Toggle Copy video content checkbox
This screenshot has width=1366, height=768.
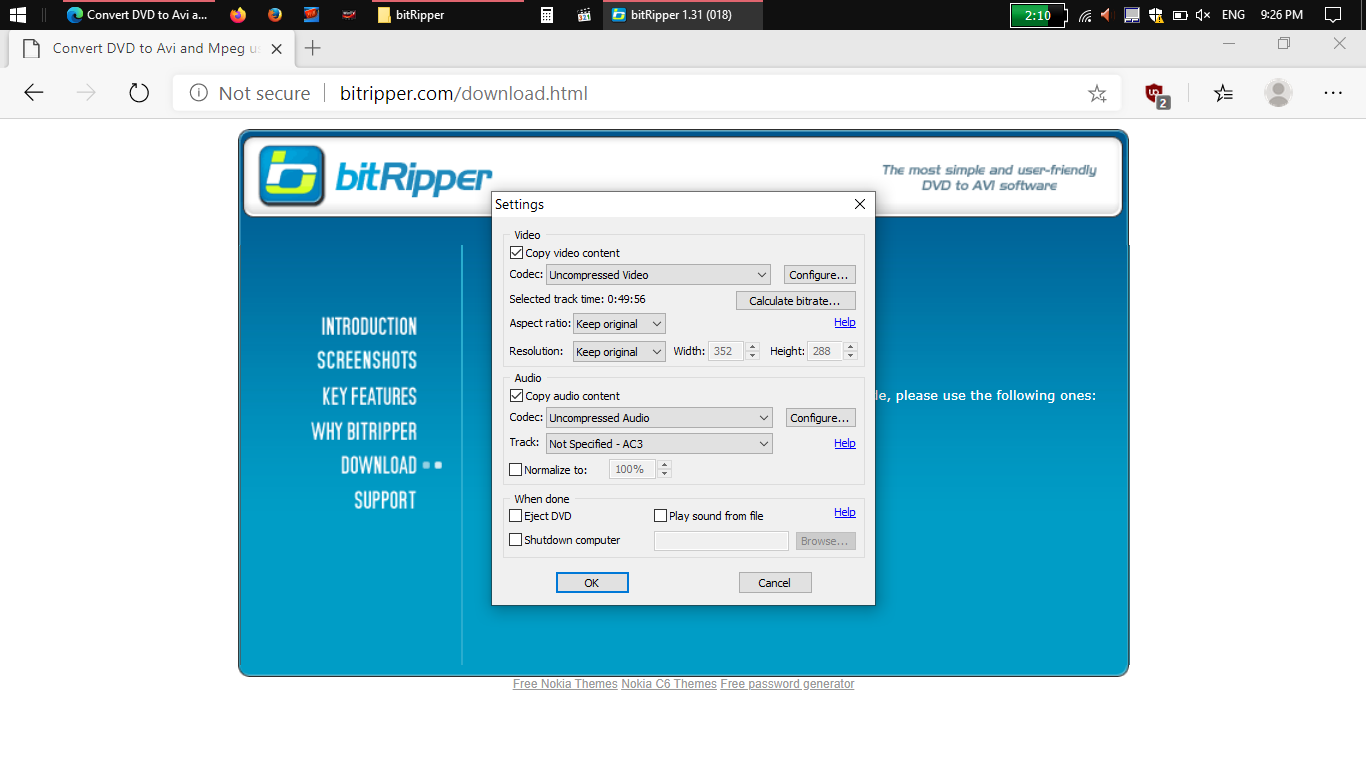pyautogui.click(x=516, y=253)
